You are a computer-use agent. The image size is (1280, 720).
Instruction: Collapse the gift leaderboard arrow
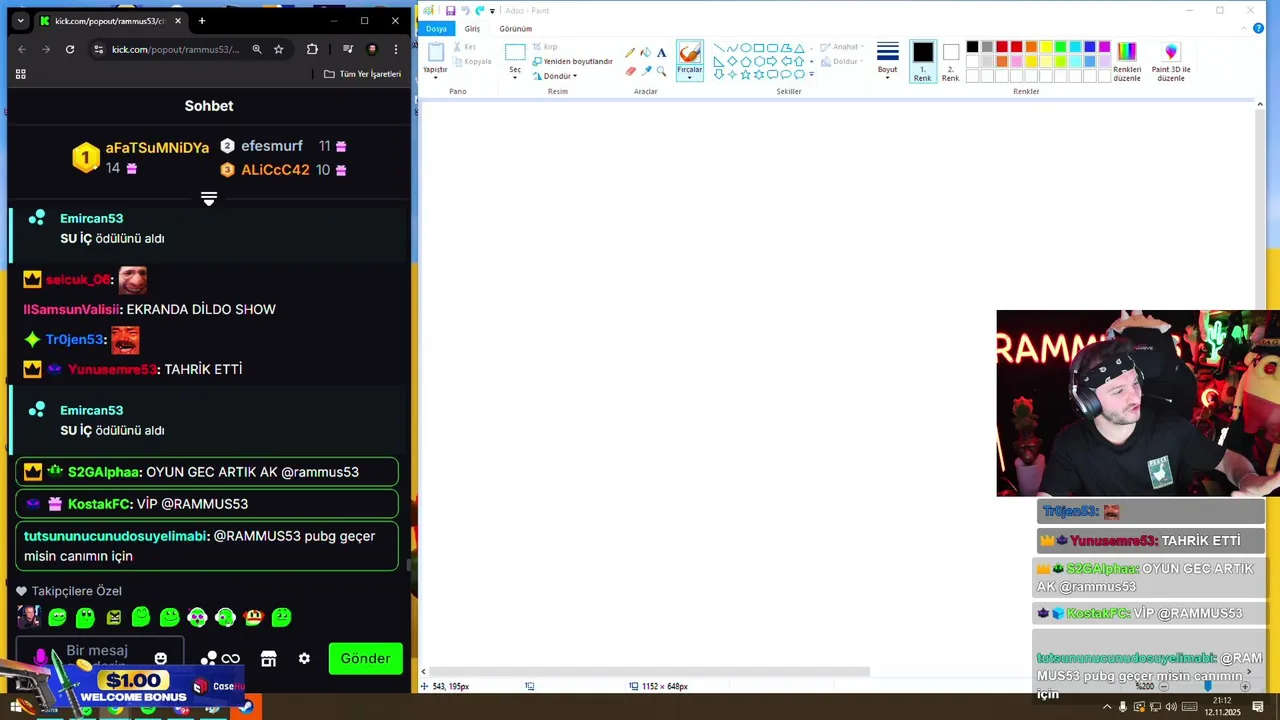(x=209, y=199)
